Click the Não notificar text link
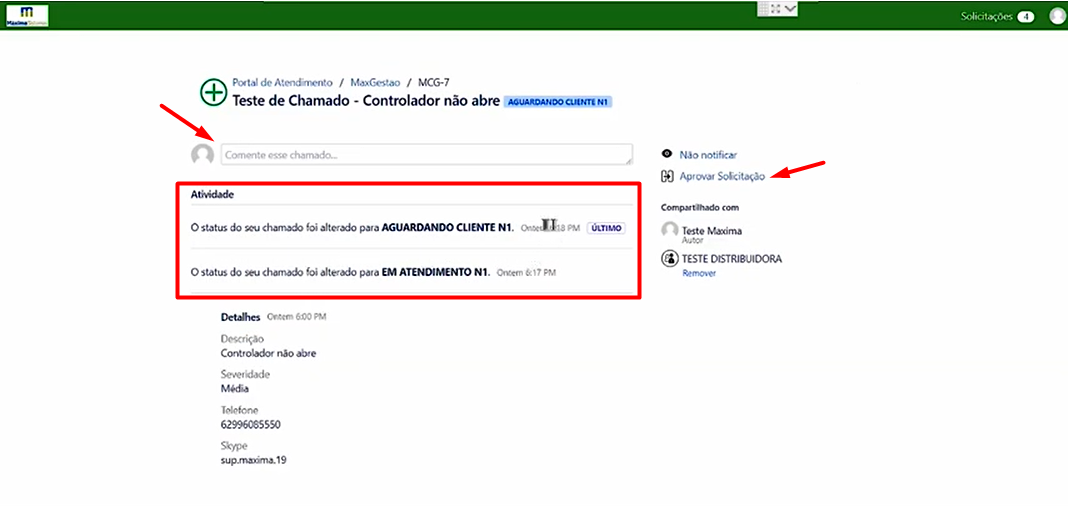 (x=708, y=155)
